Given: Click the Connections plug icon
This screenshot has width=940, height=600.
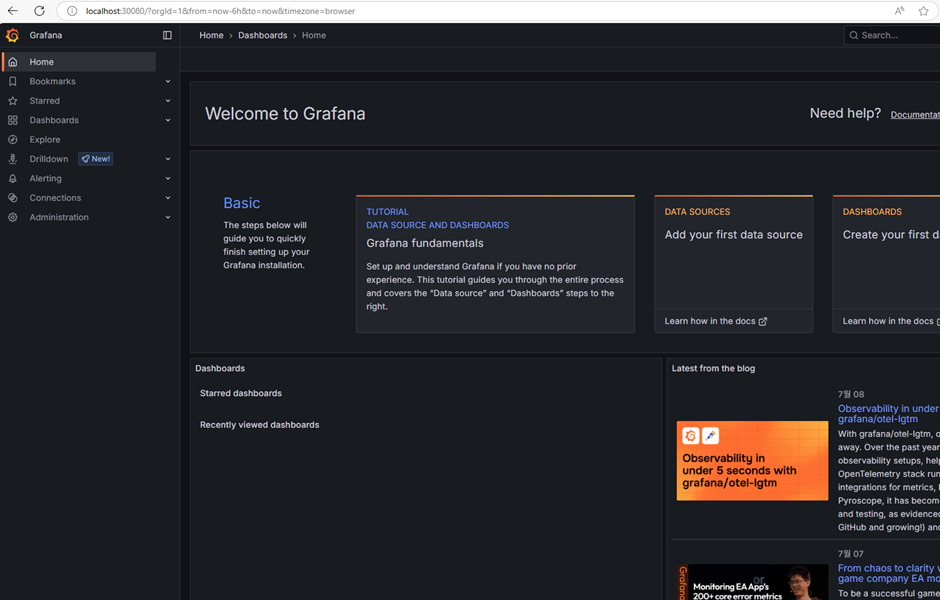Looking at the screenshot, I should 13,198.
